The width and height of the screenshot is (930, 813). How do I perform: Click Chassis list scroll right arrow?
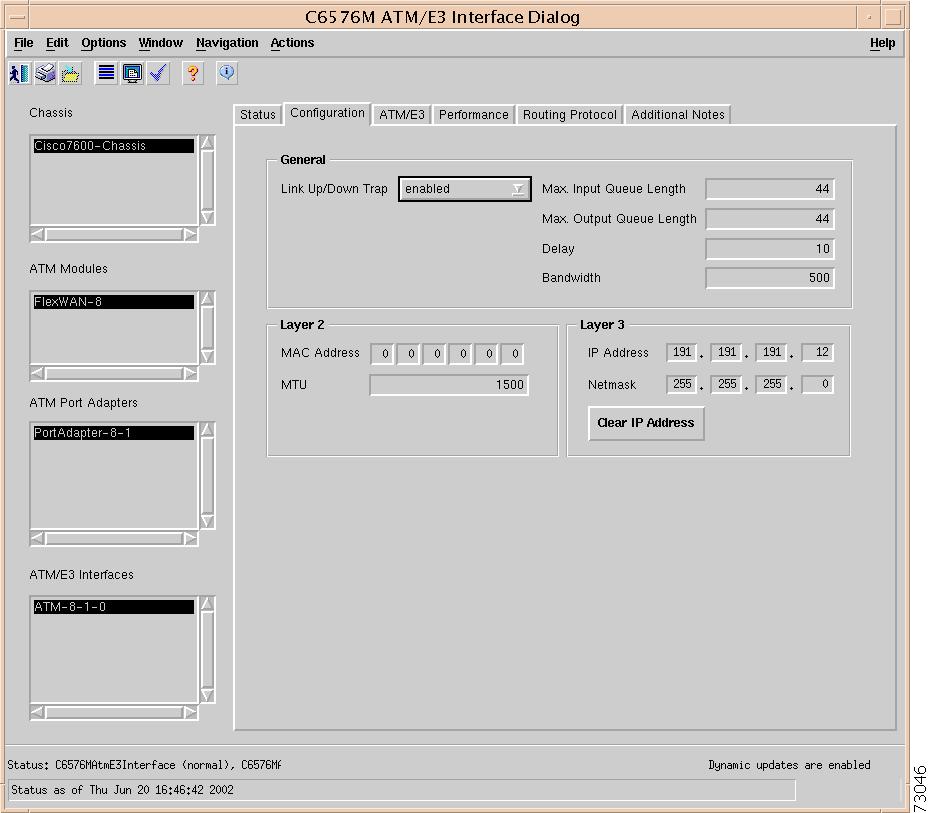point(190,235)
